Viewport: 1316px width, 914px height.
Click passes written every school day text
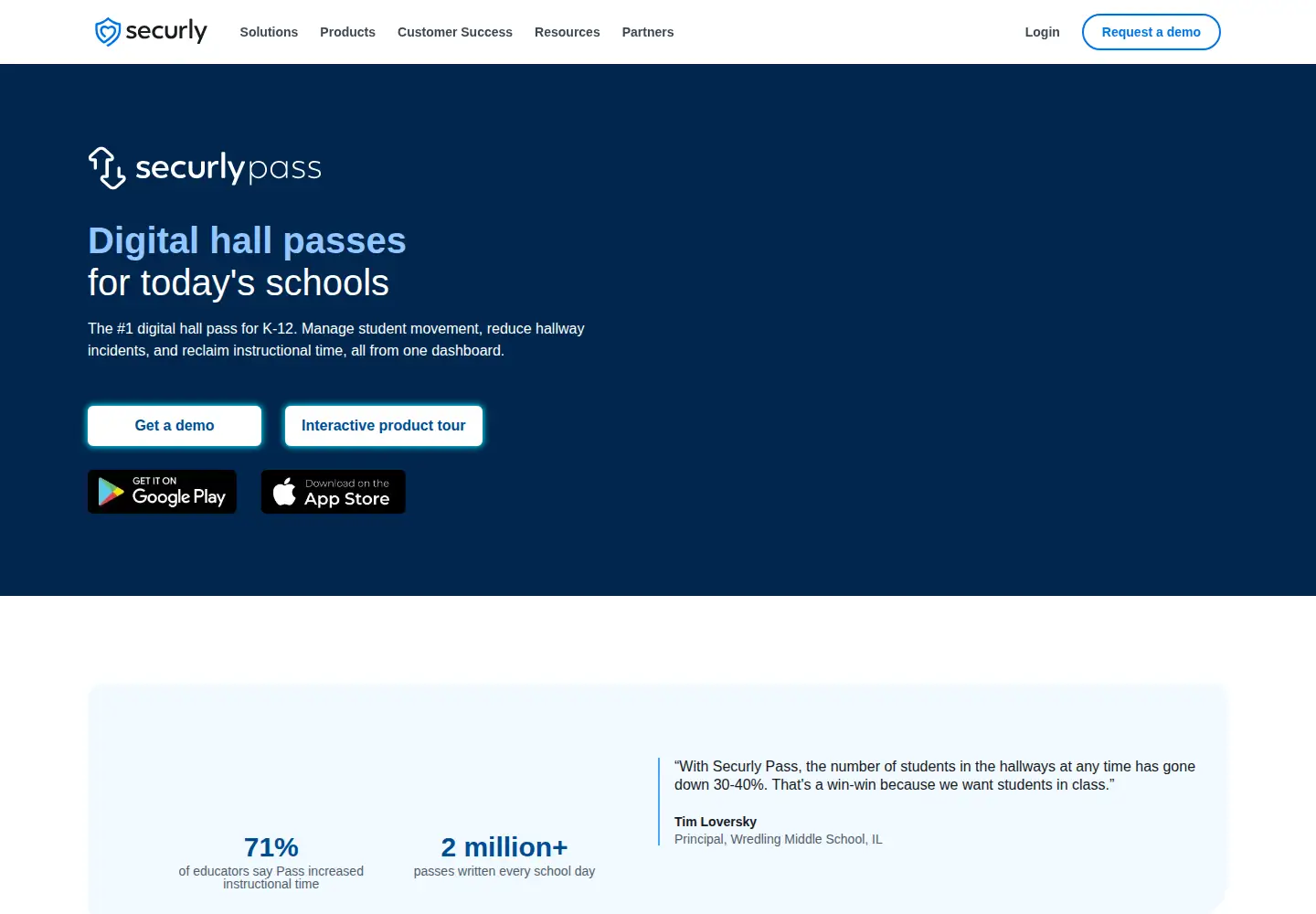[x=504, y=871]
